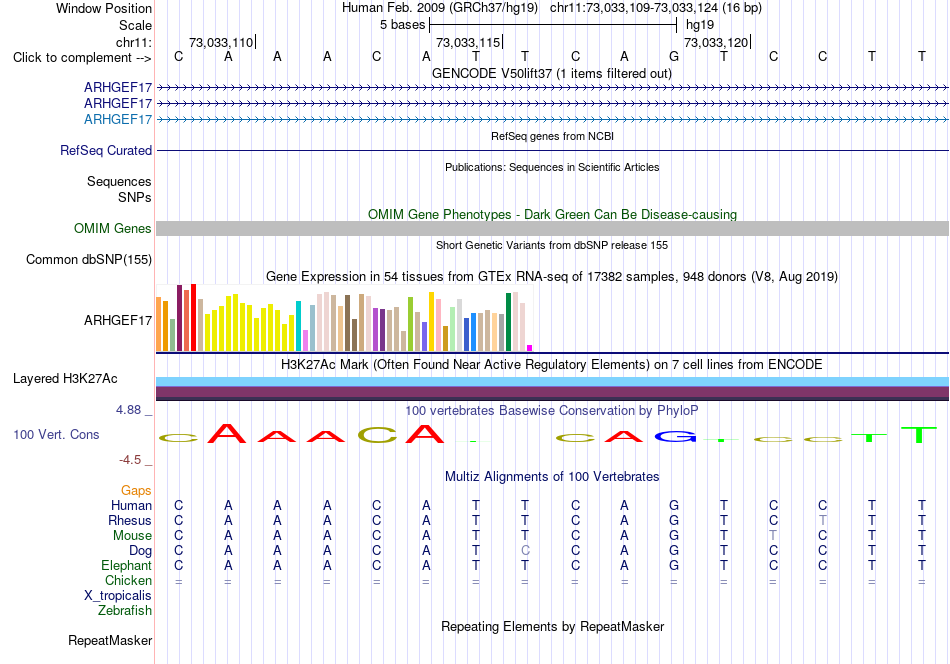The image size is (950, 664).
Task: Select the Human species label
Action: [x=131, y=505]
